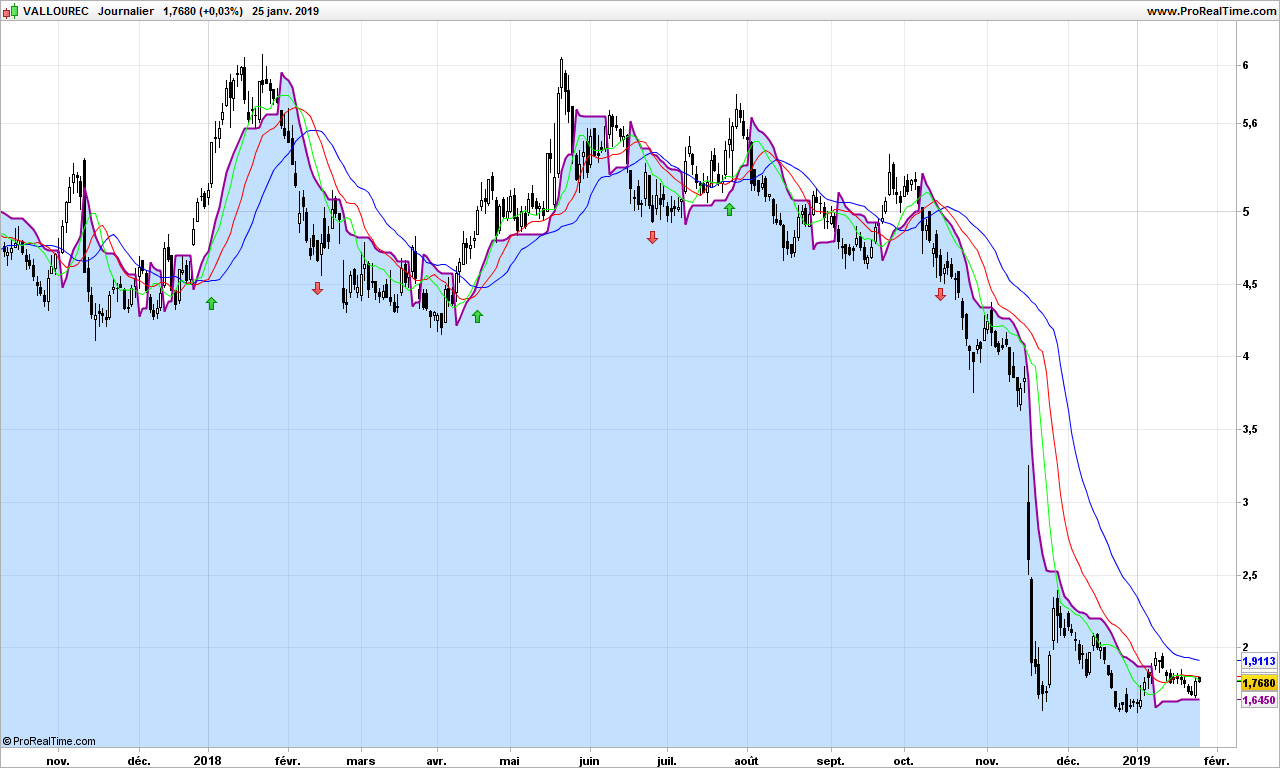Click the yellow 1,7680 current price label
The width and height of the screenshot is (1280, 768).
[1259, 683]
